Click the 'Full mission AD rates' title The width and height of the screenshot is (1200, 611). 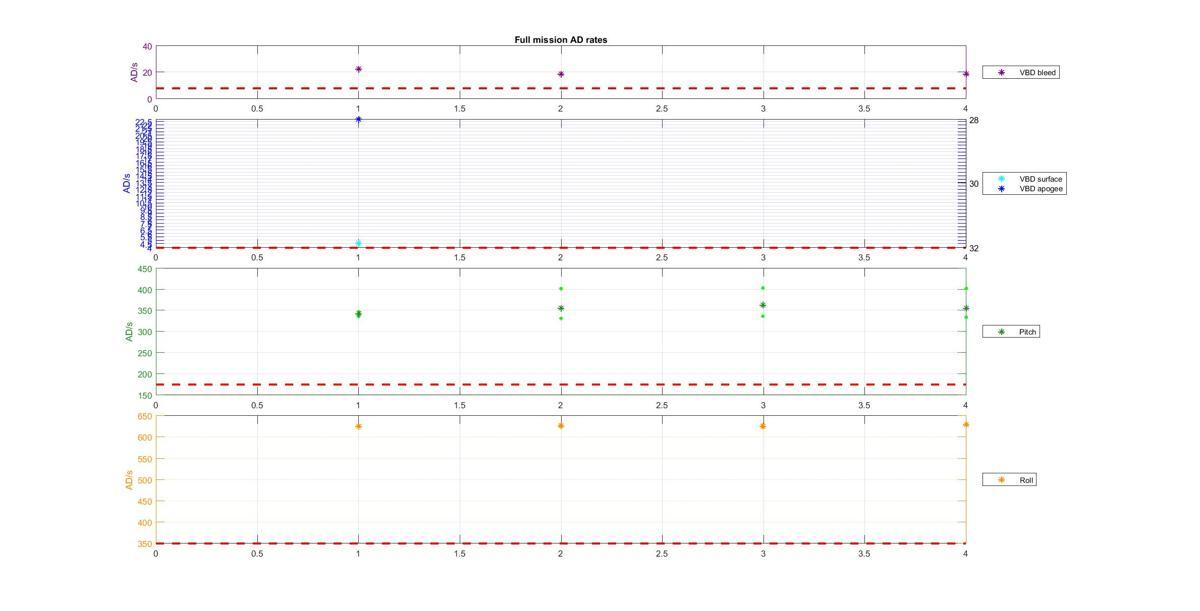point(561,40)
